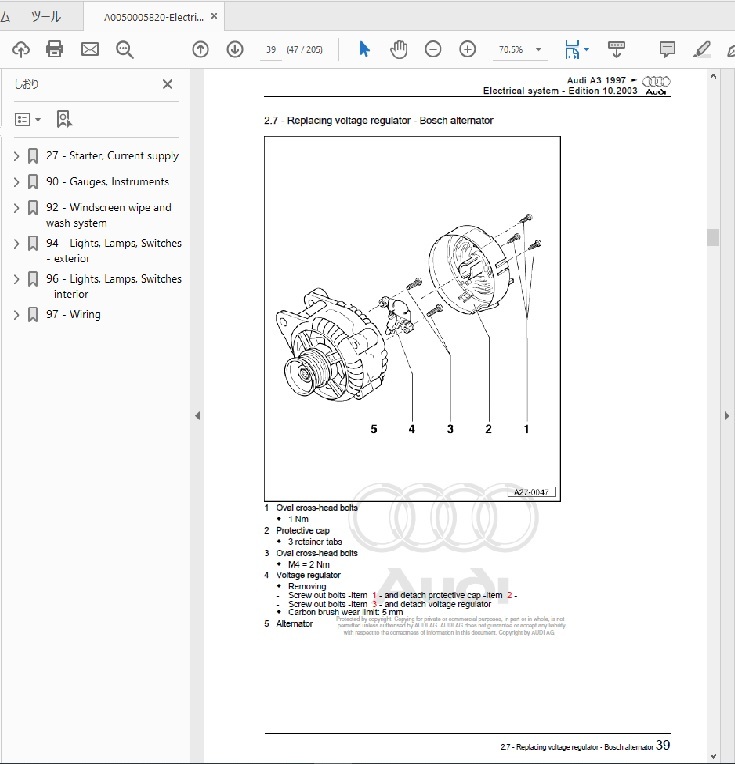735x764 pixels.
Task: Click the find bookmark icon
Action: [x=64, y=119]
